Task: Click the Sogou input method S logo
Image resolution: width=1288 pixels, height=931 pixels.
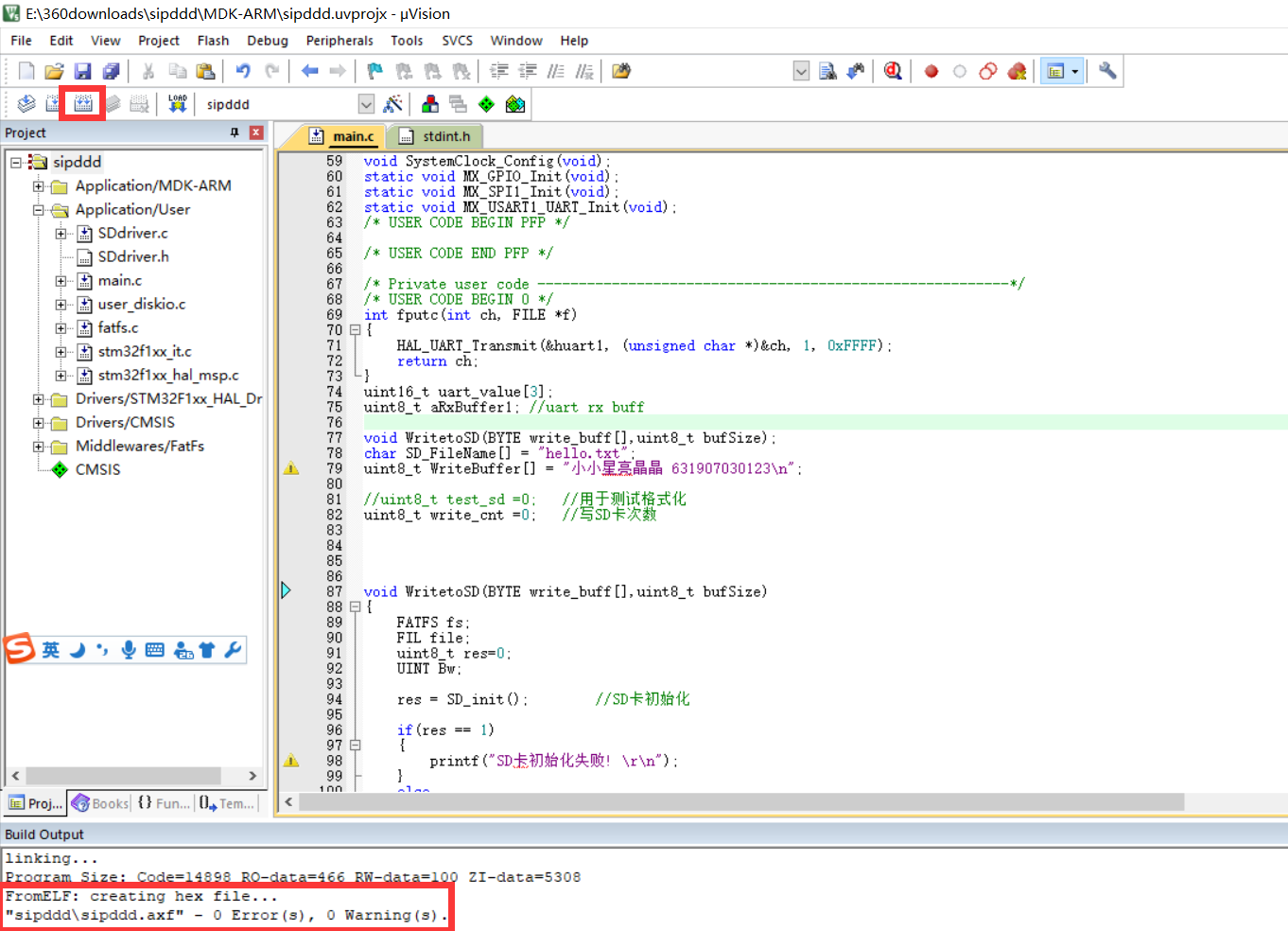Action: (19, 649)
